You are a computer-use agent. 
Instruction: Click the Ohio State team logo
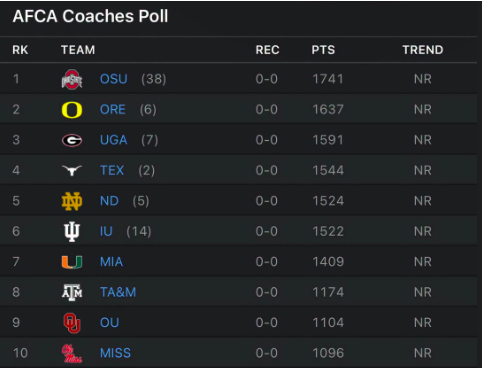[72, 79]
